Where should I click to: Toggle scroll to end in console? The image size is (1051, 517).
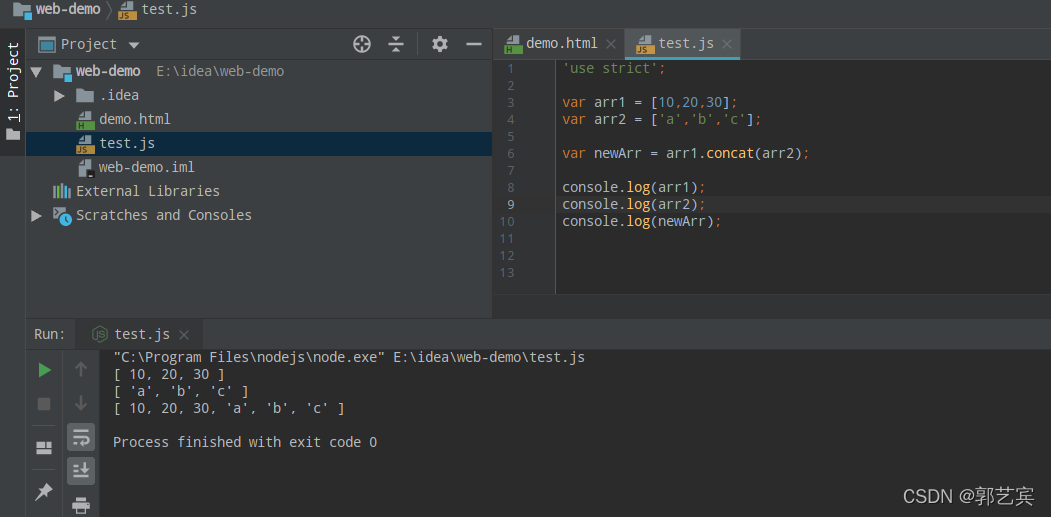coord(81,471)
